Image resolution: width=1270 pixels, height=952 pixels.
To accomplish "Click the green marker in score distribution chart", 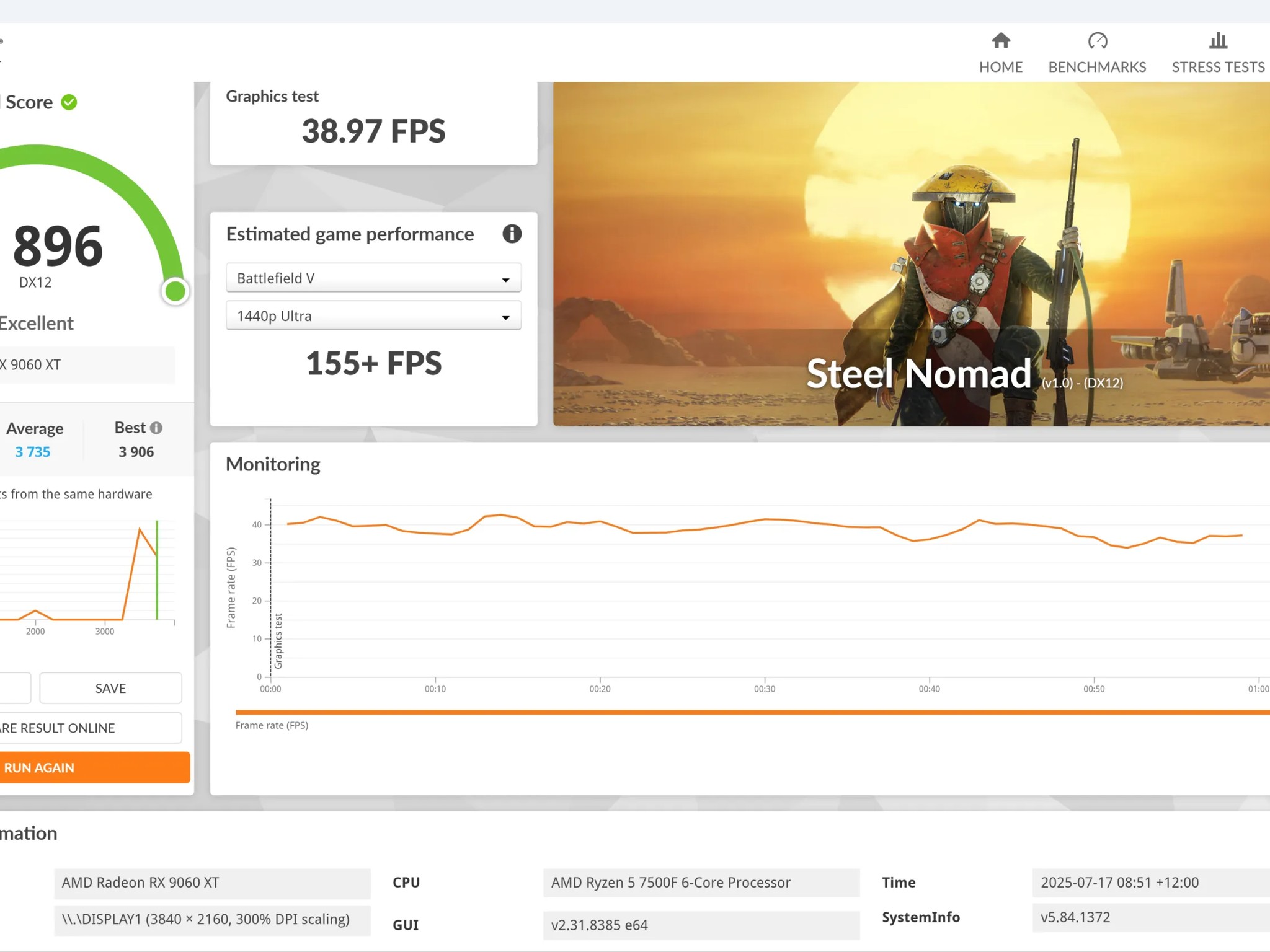I will (x=157, y=569).
